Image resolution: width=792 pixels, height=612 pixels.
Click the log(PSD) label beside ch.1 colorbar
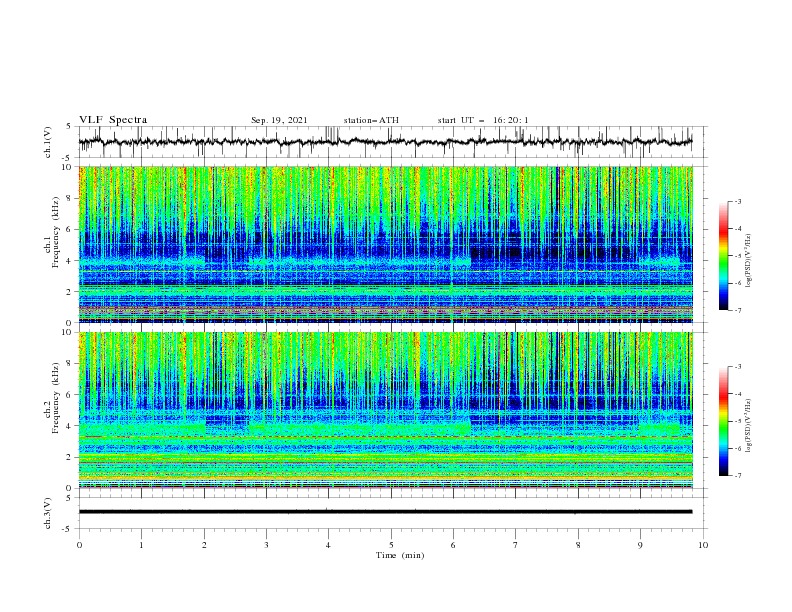tap(749, 261)
